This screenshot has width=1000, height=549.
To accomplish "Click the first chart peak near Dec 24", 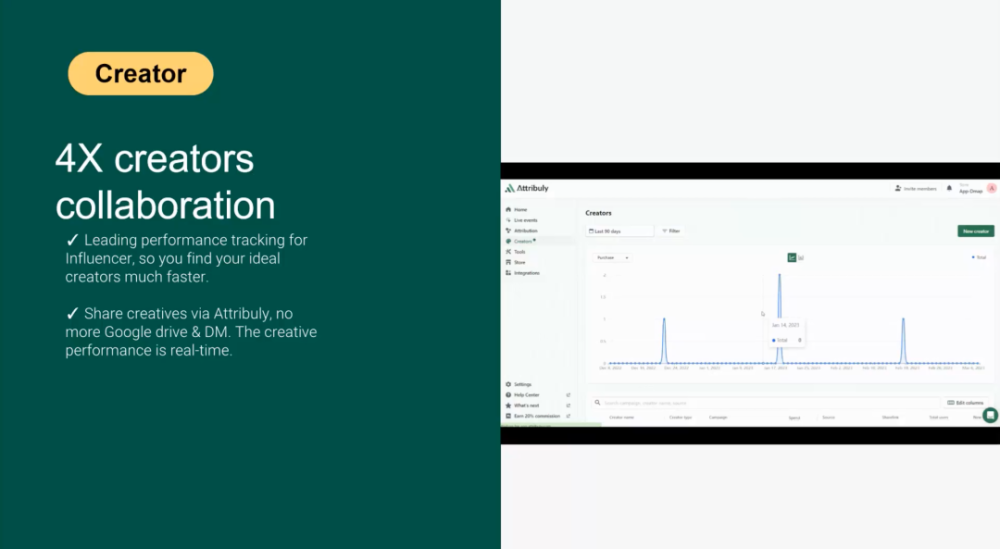I will (664, 319).
